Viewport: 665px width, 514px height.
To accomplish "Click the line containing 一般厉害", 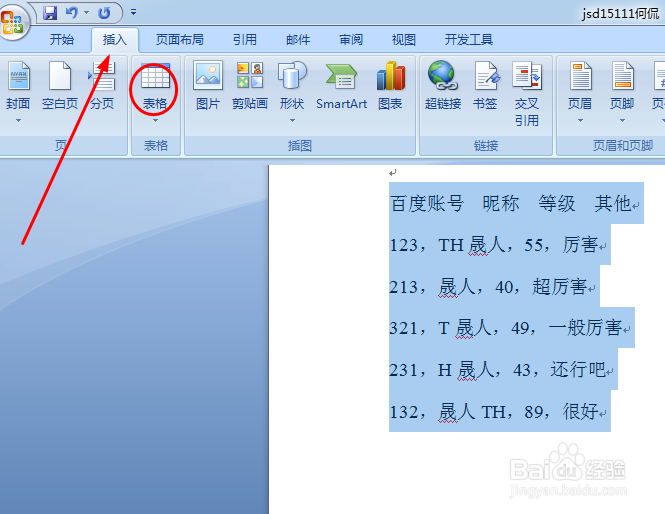I will (510, 328).
